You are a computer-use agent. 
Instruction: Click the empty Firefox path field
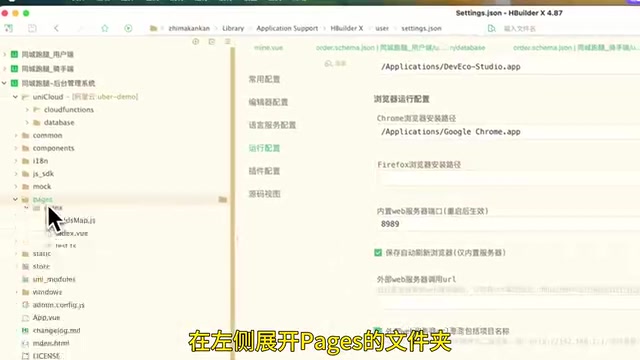(x=508, y=178)
